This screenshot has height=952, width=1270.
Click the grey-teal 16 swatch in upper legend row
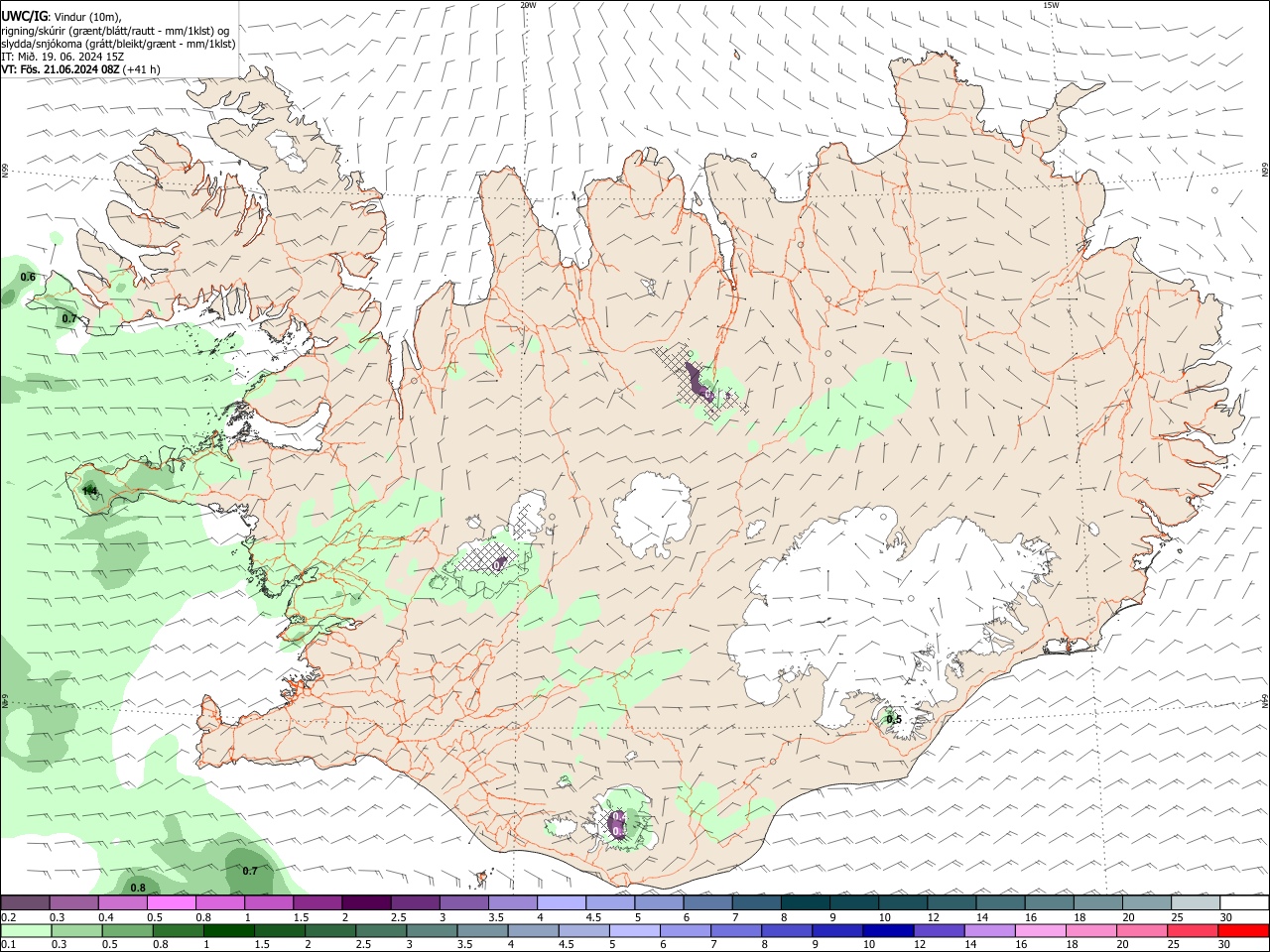1049,902
